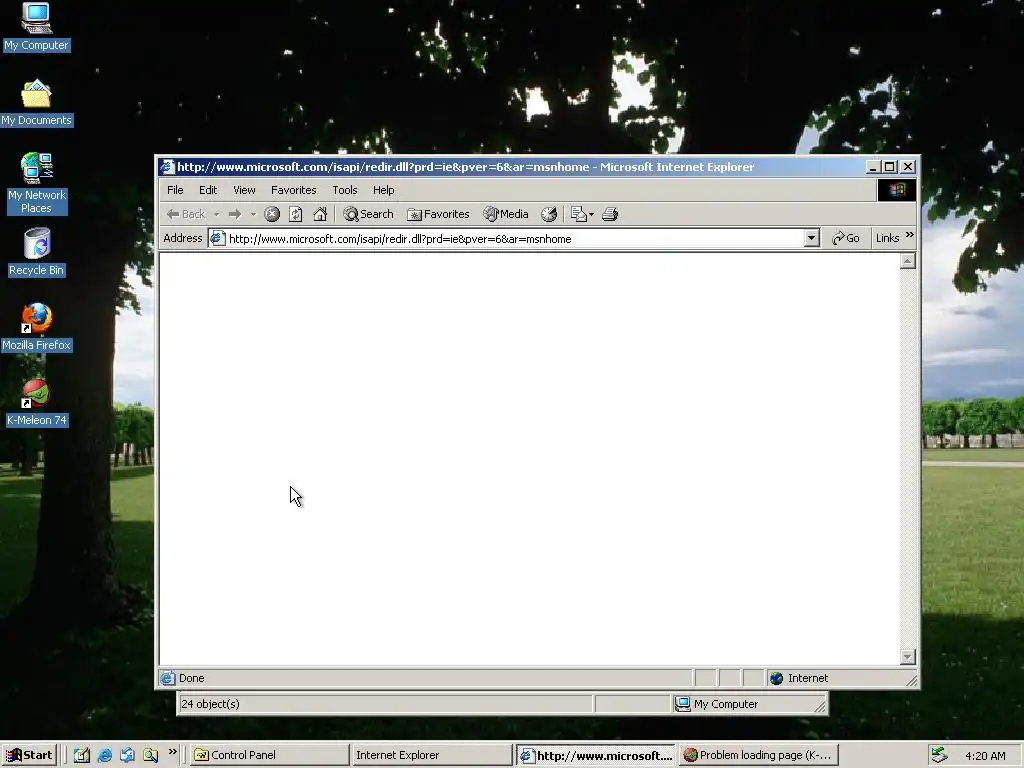Switch to Problem loading page K-Meleon window

758,755
